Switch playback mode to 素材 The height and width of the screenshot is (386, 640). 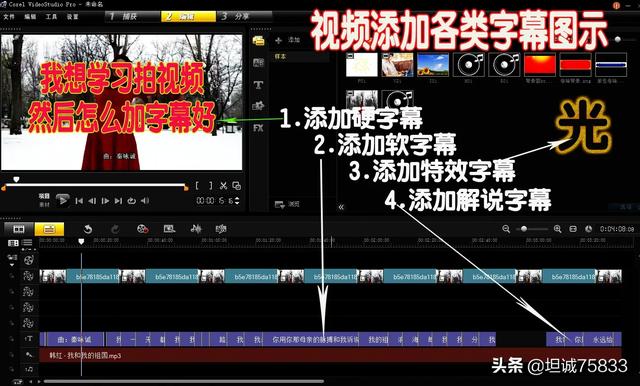pyautogui.click(x=44, y=204)
